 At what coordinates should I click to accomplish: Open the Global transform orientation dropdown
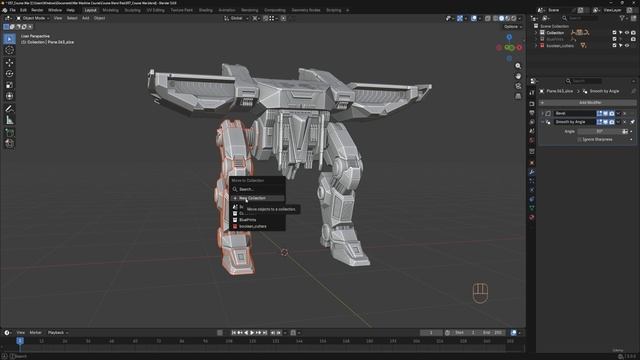[236, 18]
